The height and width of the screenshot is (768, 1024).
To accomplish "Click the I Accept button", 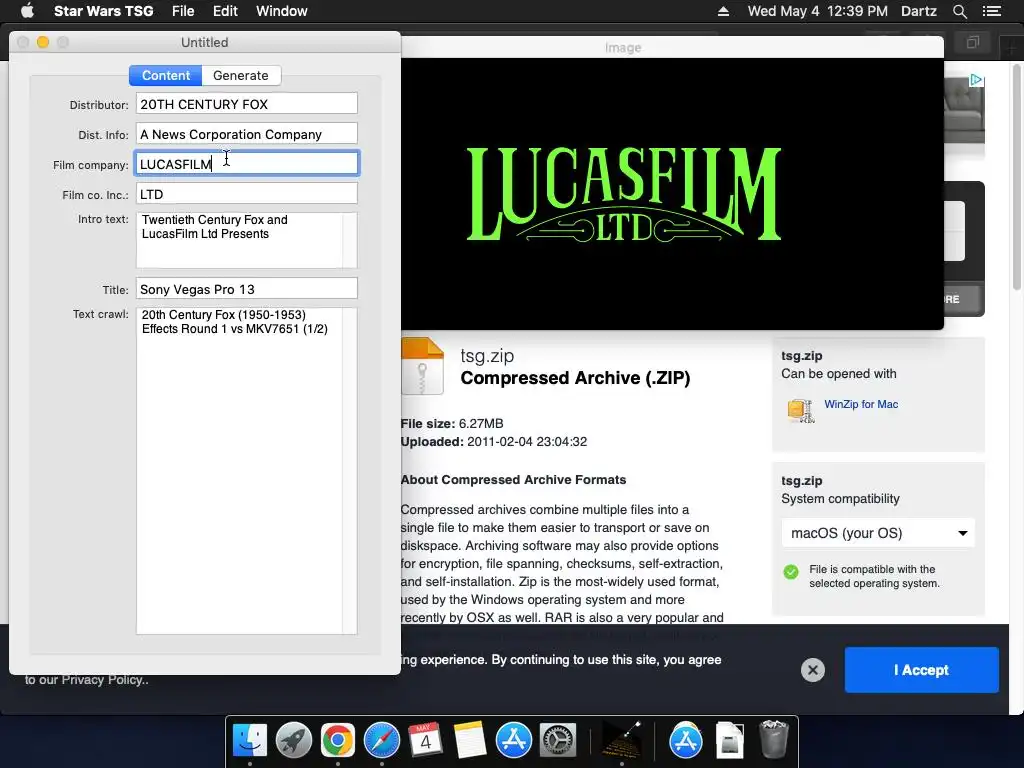I will pyautogui.click(x=921, y=670).
